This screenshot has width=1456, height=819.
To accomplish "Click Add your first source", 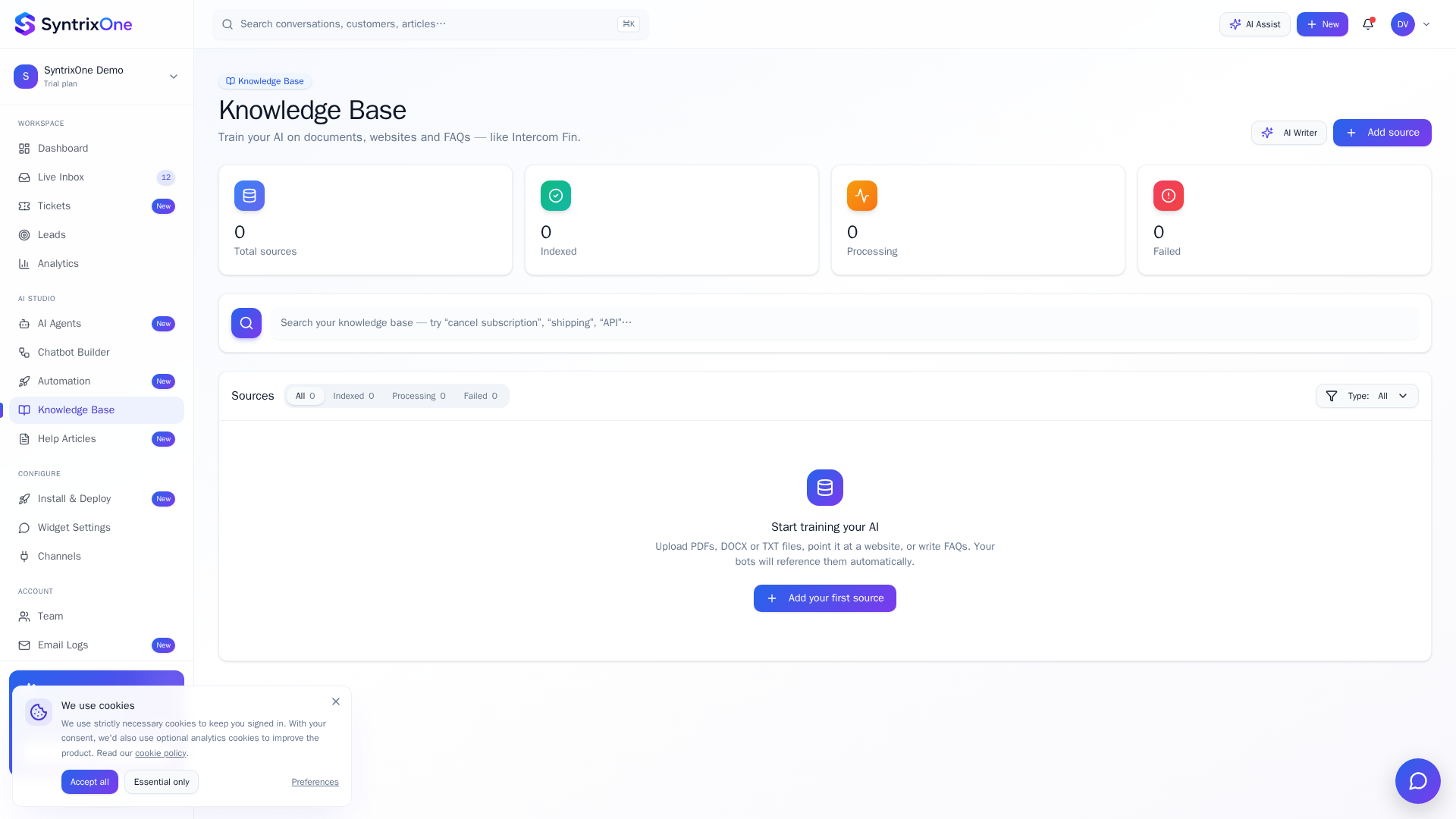I will coord(825,598).
